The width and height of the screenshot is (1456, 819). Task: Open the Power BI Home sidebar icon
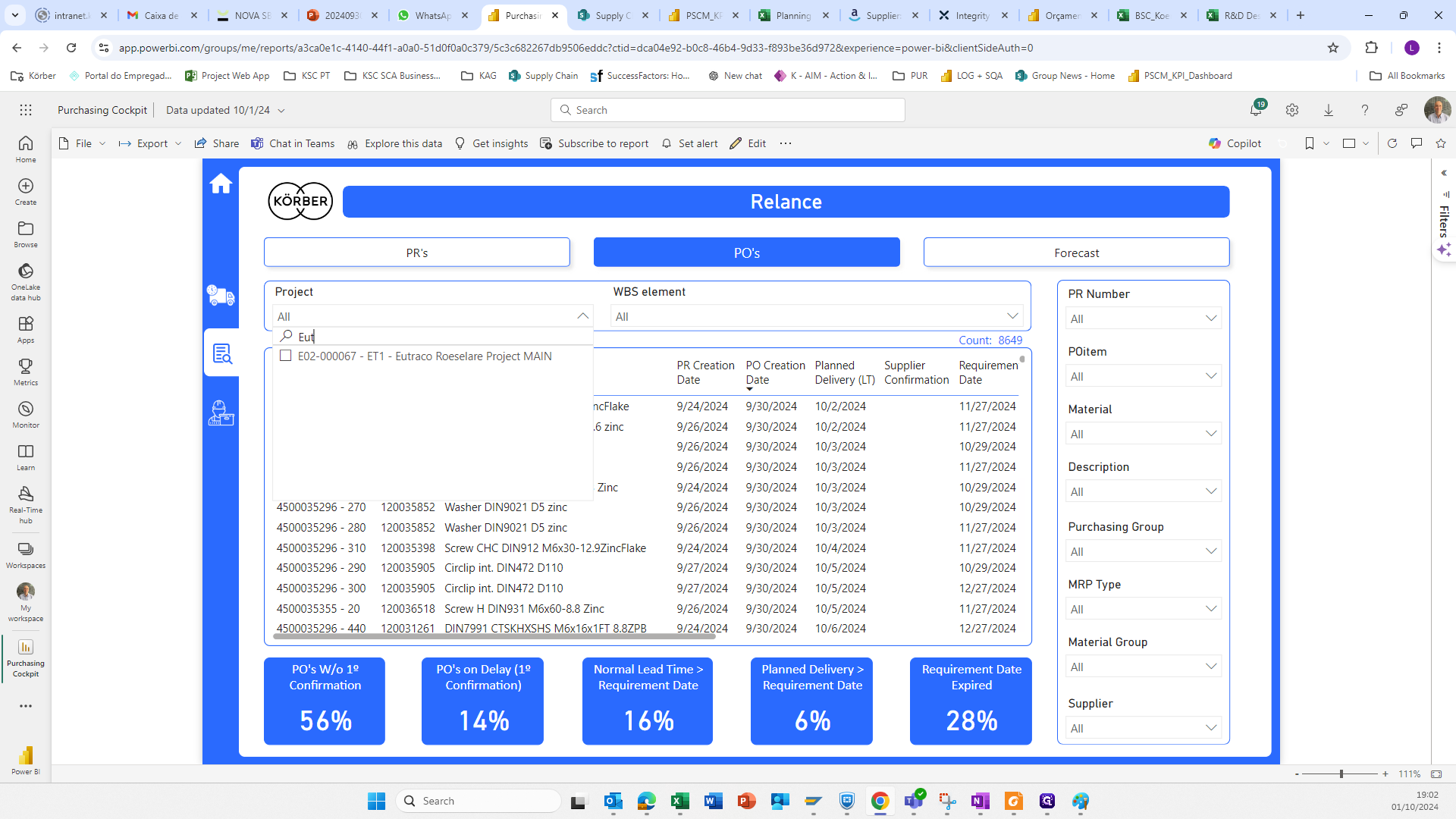pyautogui.click(x=26, y=149)
